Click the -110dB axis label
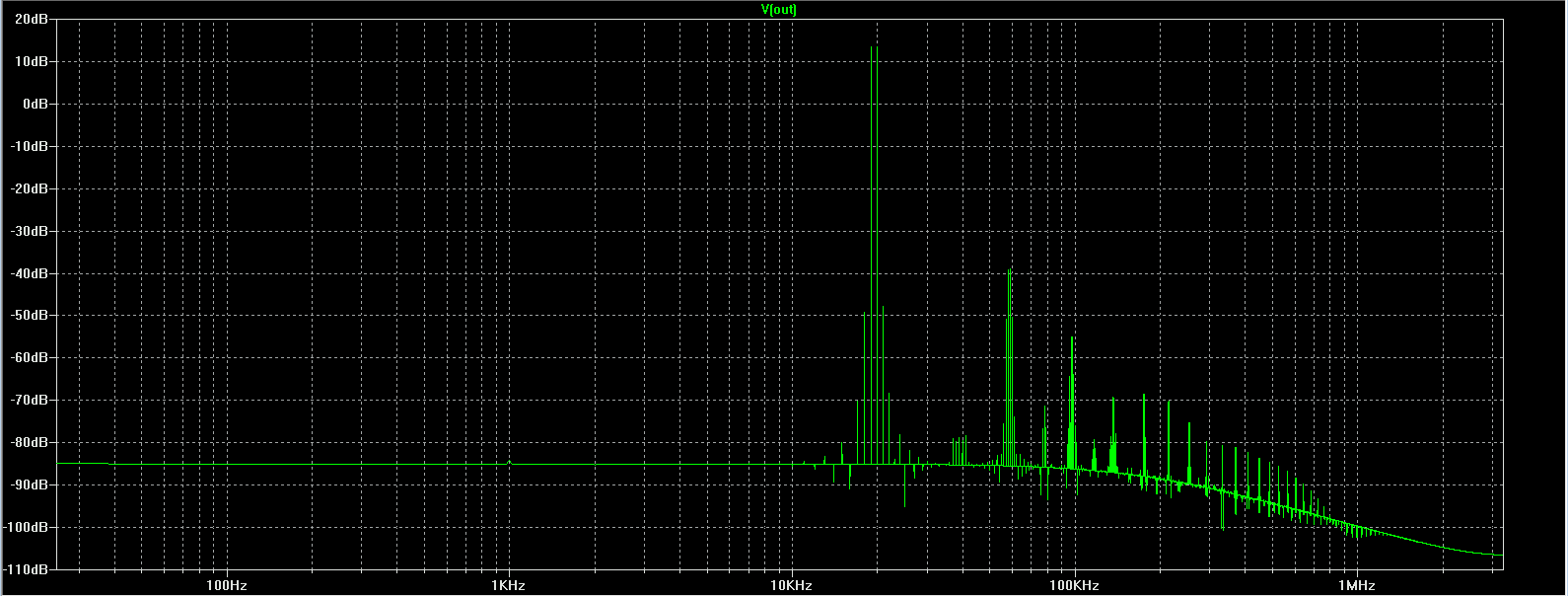The image size is (1568, 596). tap(27, 570)
